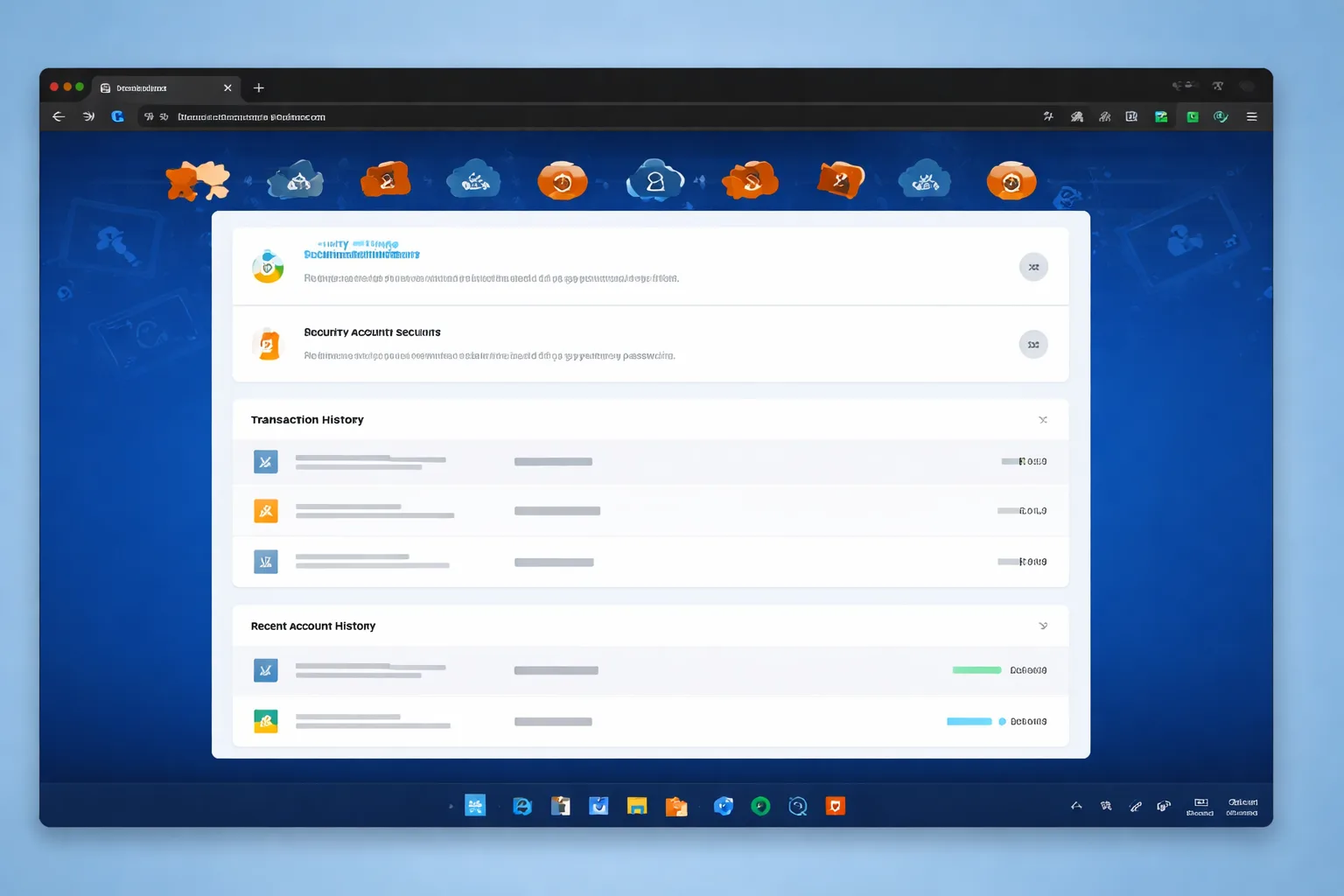Click the green status bar in Recent Account History
Image resolution: width=1344 pixels, height=896 pixels.
976,670
